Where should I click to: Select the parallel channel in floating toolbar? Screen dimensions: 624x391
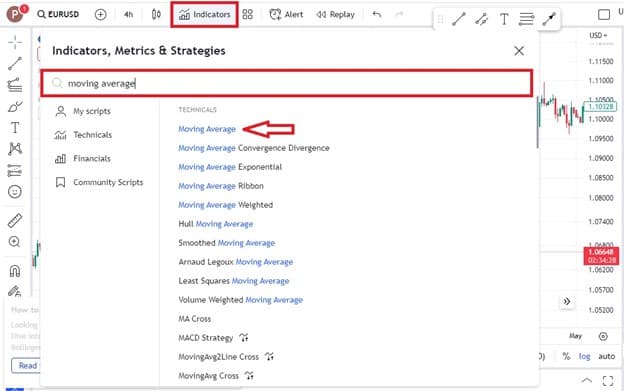(x=481, y=19)
